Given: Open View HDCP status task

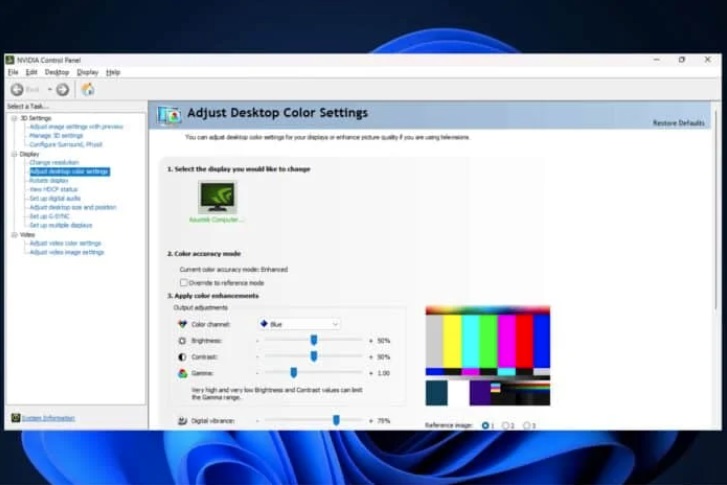Looking at the screenshot, I should coord(53,189).
